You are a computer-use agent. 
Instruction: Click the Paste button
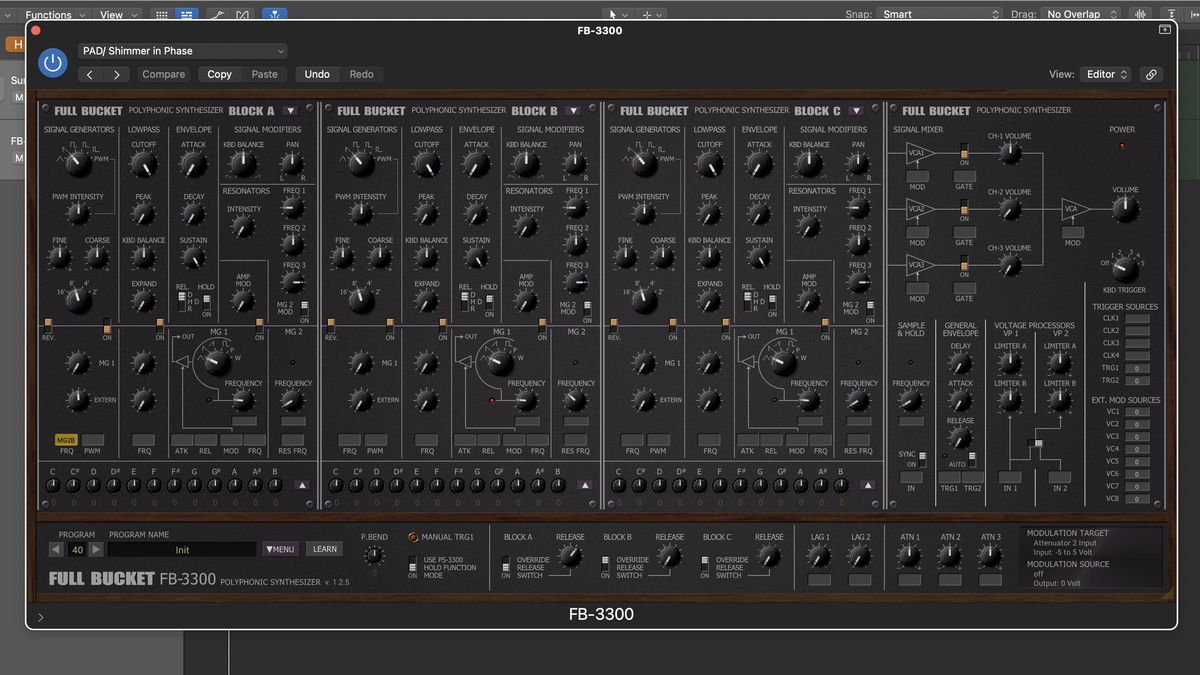tap(265, 74)
